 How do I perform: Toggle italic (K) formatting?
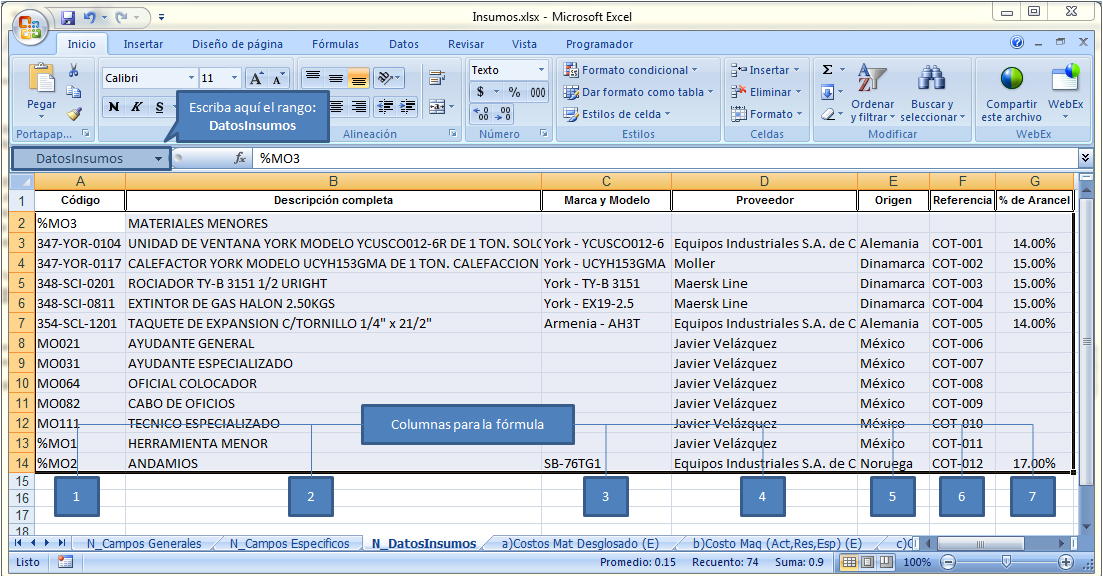pyautogui.click(x=137, y=107)
